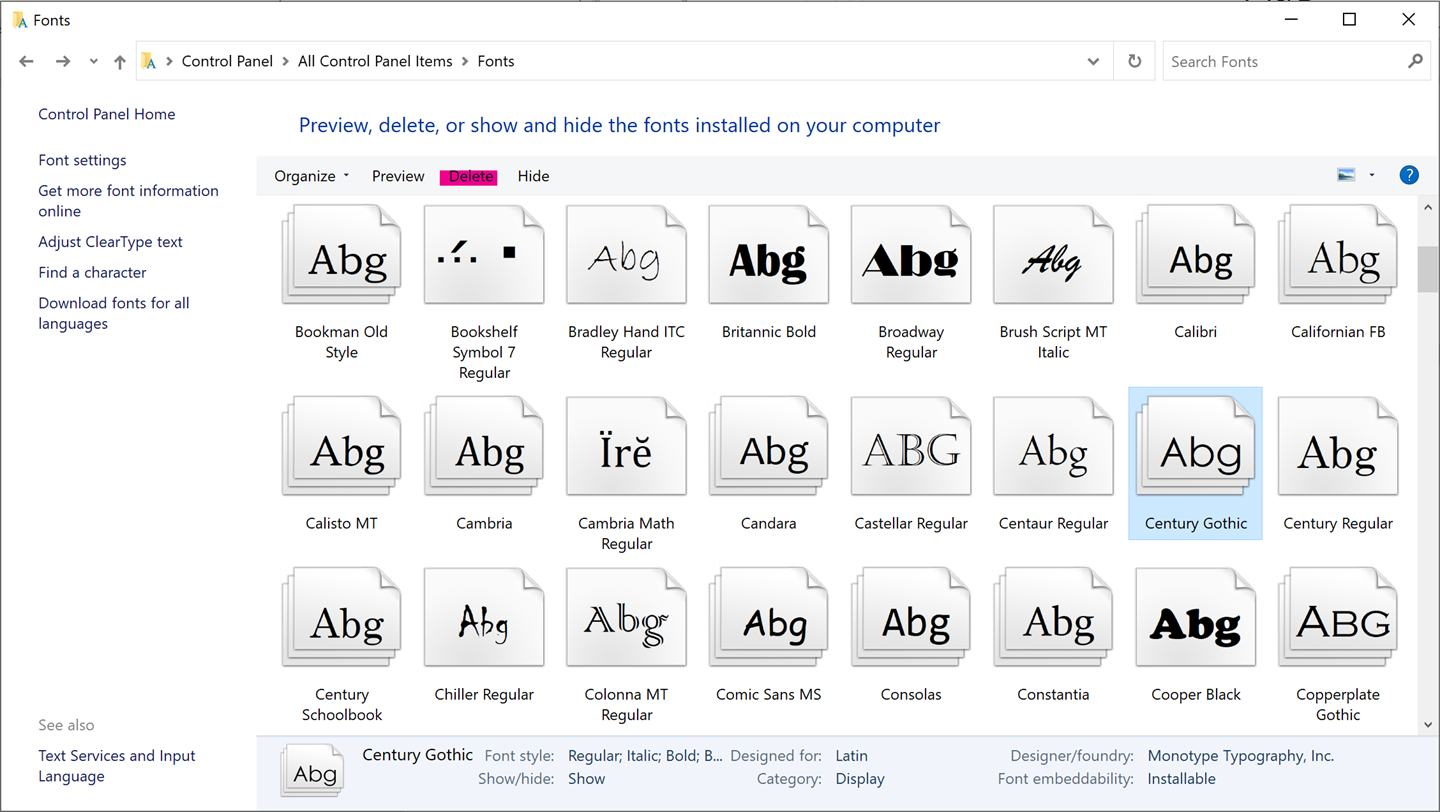Go back to the previous folder
The image size is (1440, 812).
tap(26, 61)
